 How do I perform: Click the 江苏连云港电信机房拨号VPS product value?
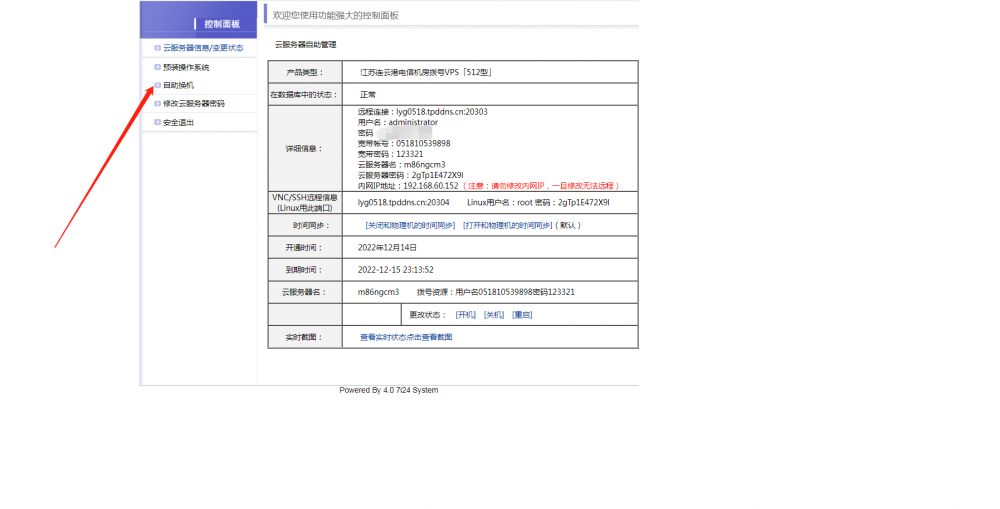click(x=426, y=72)
